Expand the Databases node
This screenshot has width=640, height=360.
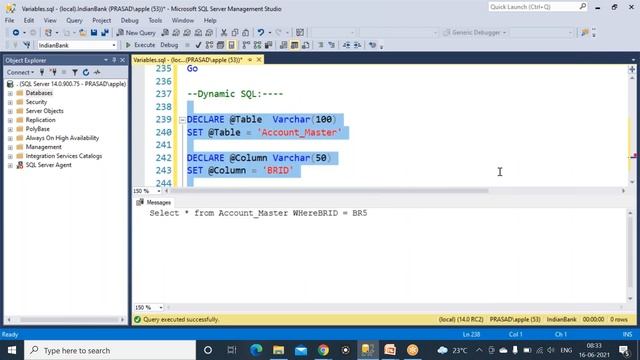point(10,93)
